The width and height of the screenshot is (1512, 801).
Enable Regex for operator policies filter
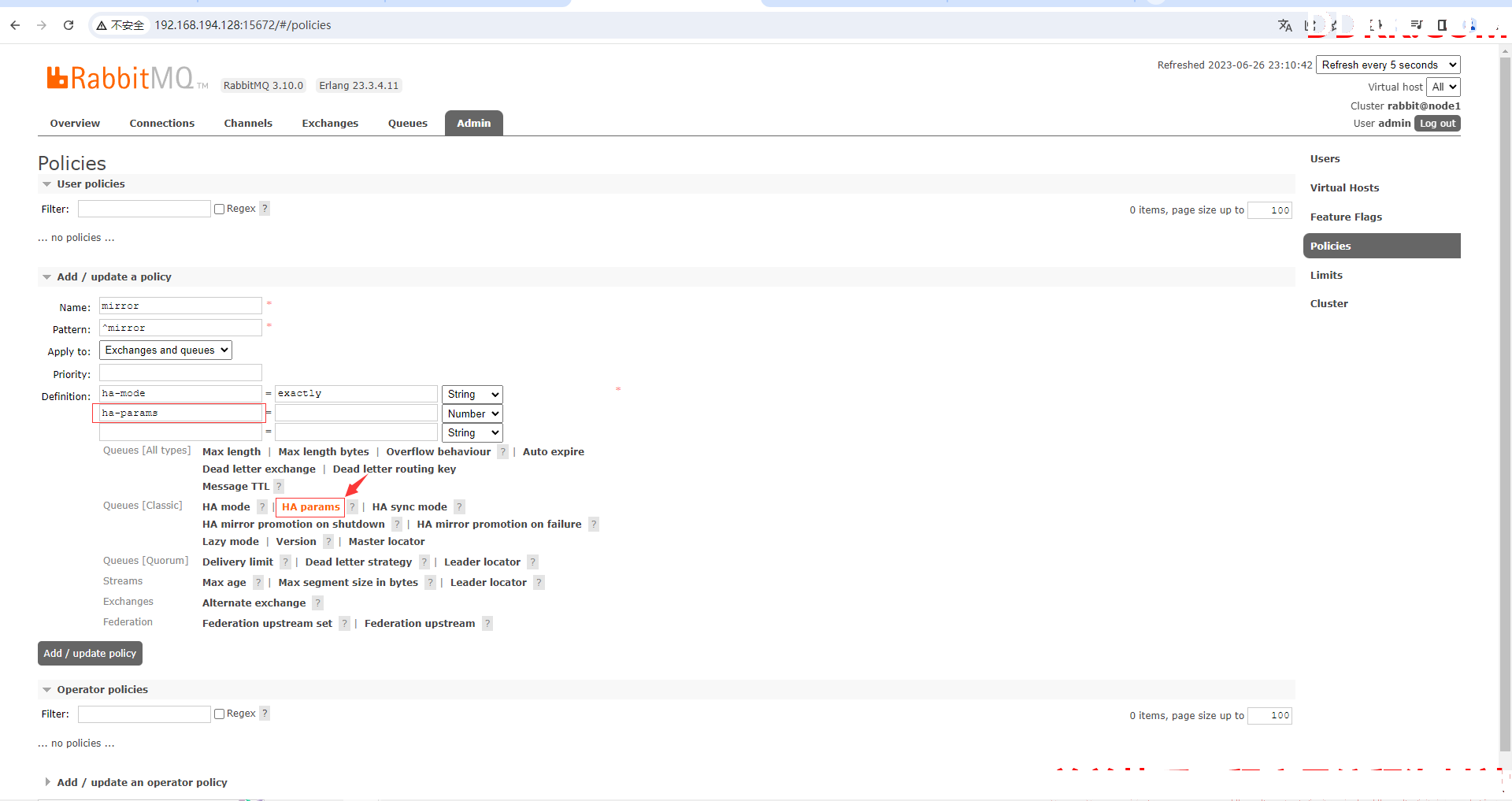pyautogui.click(x=220, y=714)
